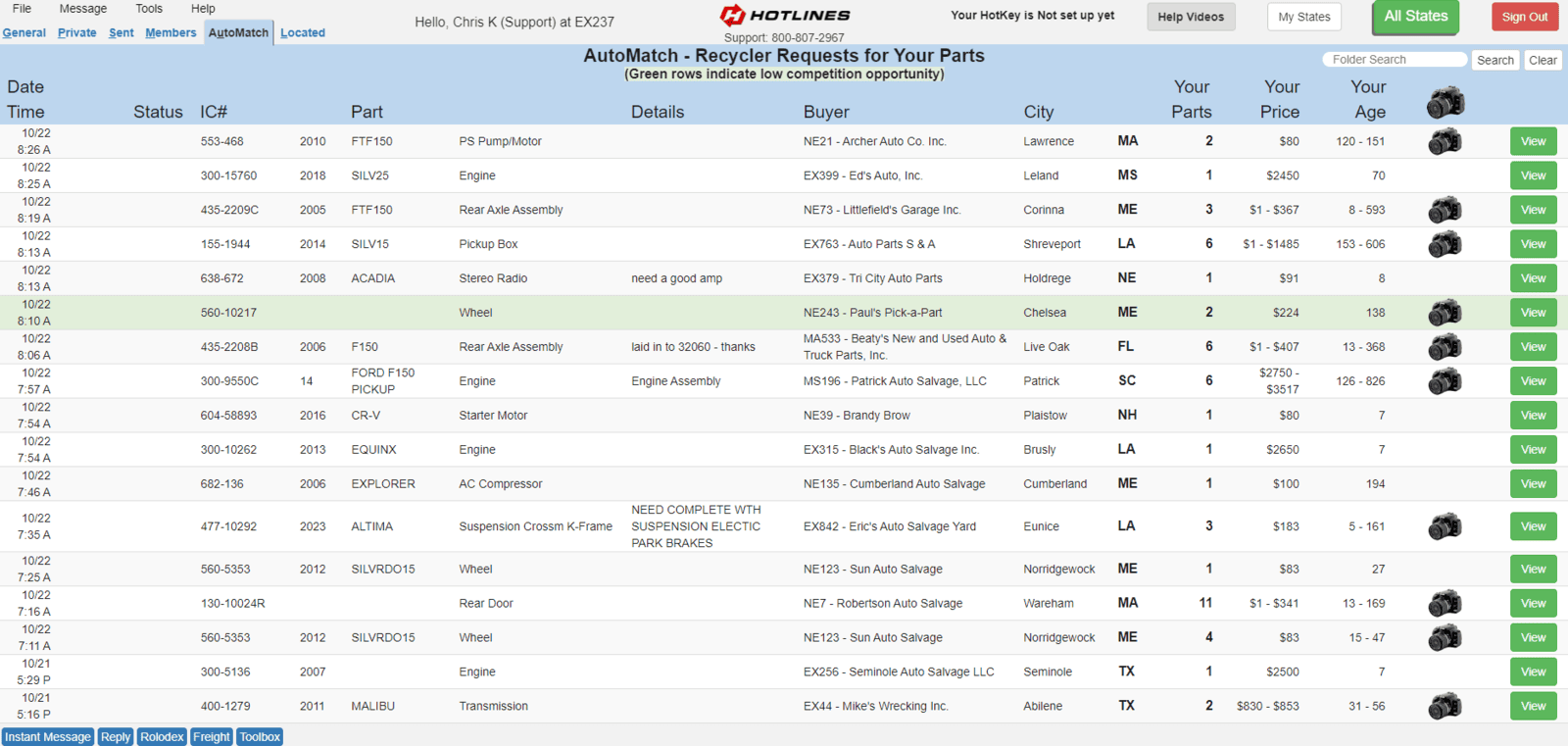Click the Sign Out button
The width and height of the screenshot is (1568, 746).
pyautogui.click(x=1525, y=17)
